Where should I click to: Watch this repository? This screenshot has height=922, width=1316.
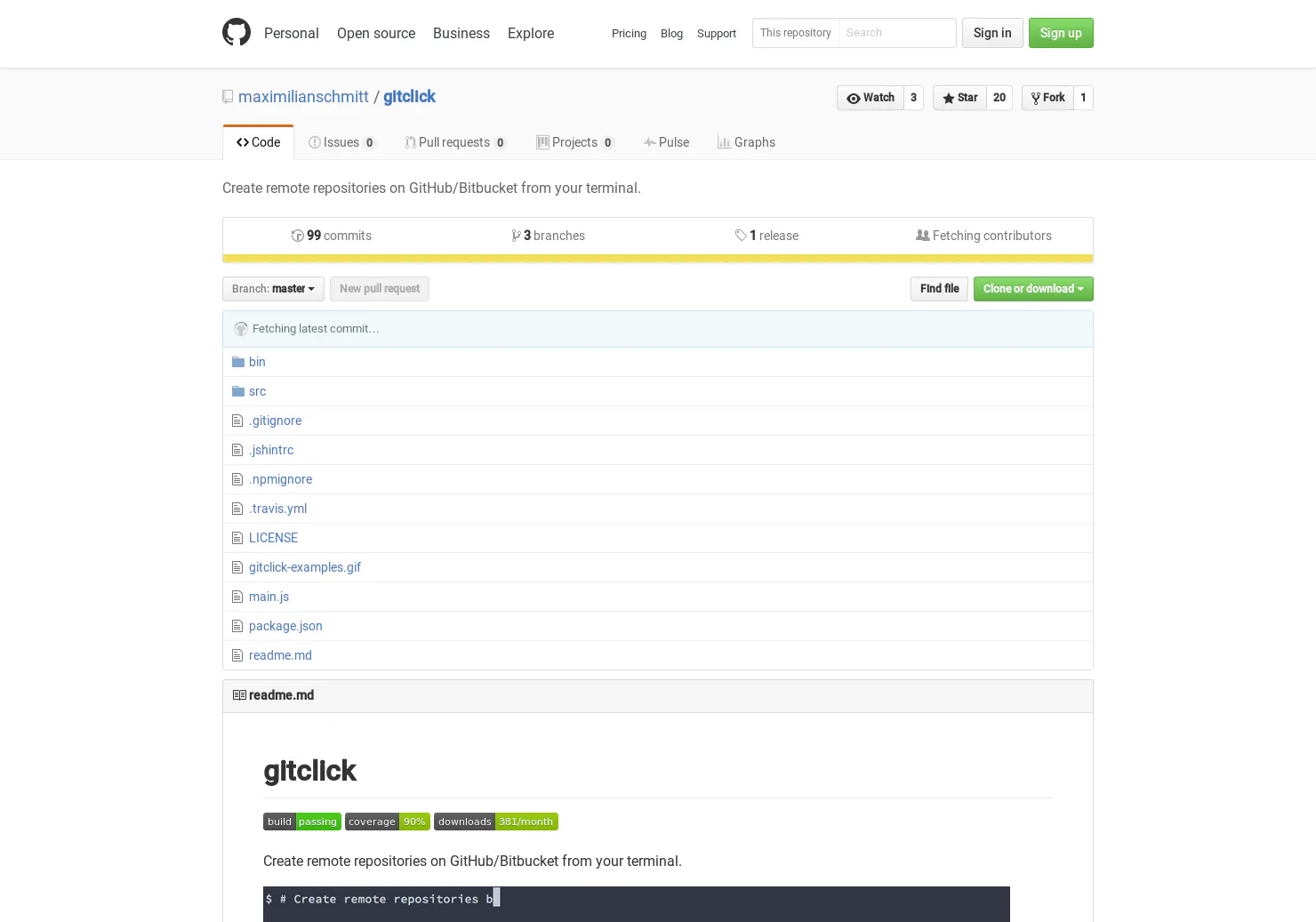click(x=871, y=98)
